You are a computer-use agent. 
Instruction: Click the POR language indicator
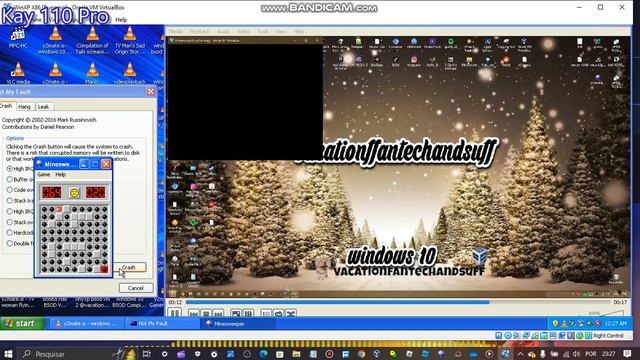(591, 354)
